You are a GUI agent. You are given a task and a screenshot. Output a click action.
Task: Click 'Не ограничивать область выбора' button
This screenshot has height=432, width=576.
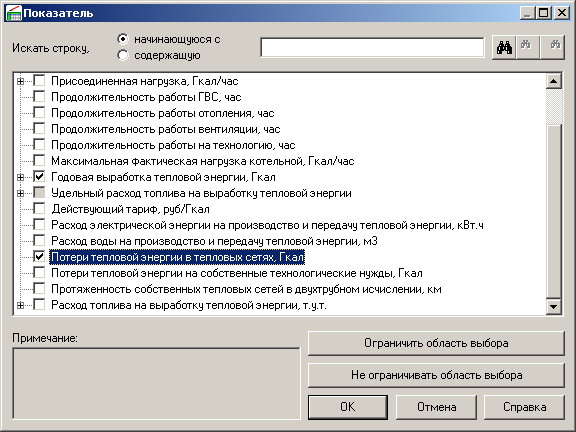click(436, 375)
